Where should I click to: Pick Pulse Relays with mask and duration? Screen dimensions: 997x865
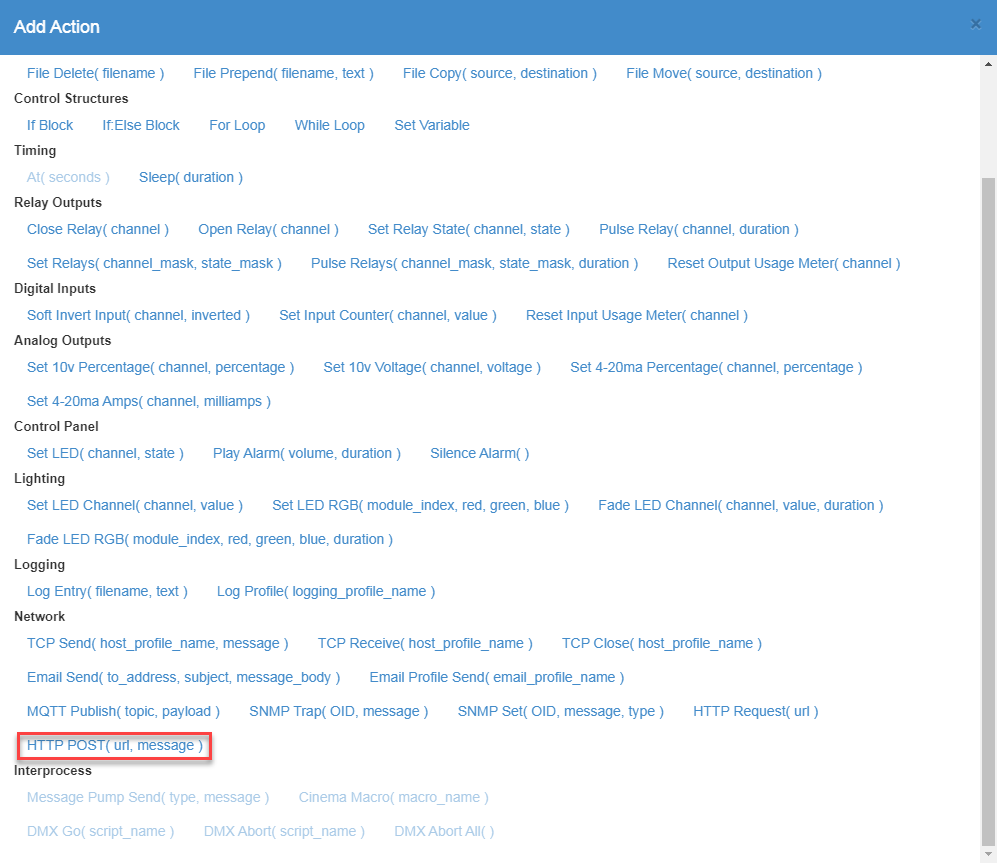[474, 263]
